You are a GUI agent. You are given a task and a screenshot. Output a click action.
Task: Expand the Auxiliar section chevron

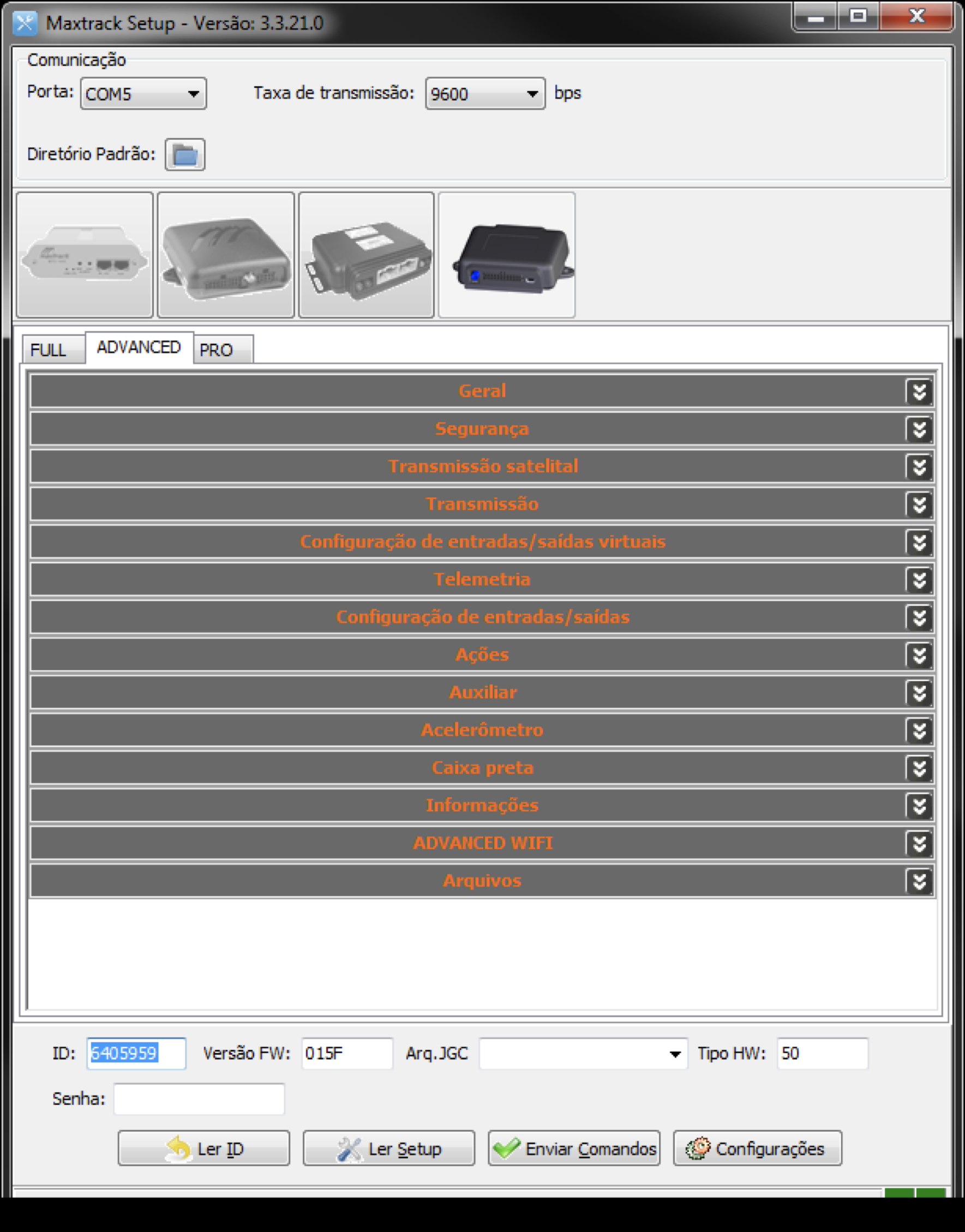pos(919,693)
